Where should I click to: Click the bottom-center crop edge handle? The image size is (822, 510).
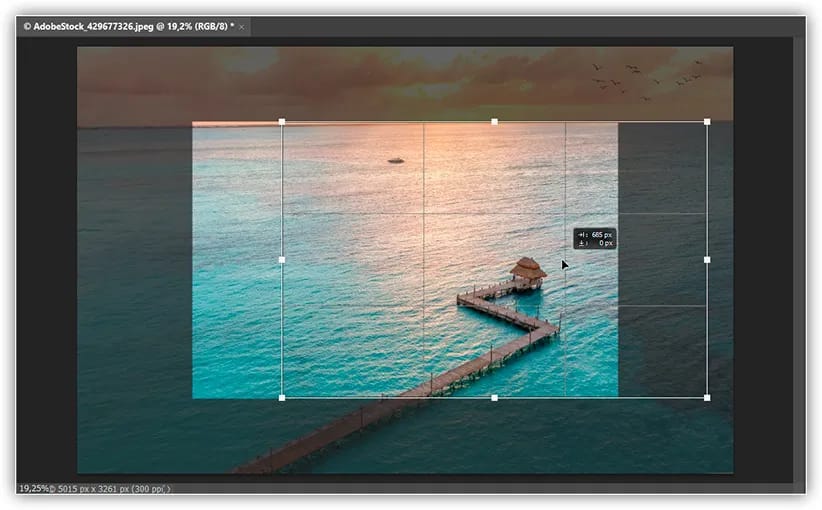point(494,398)
